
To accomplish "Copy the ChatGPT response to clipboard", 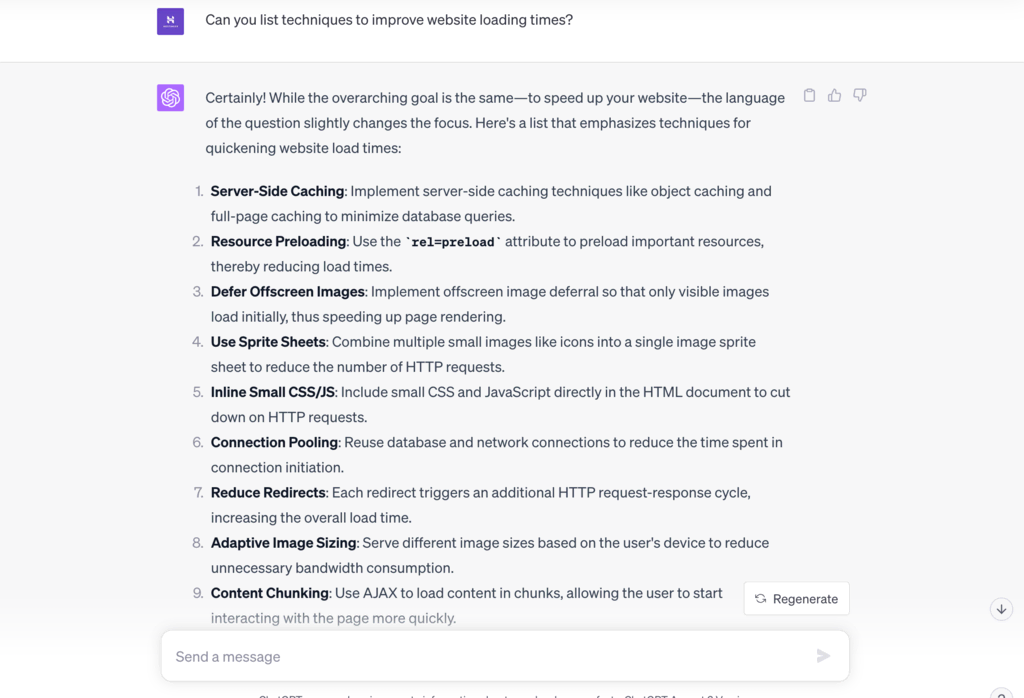I will [809, 96].
